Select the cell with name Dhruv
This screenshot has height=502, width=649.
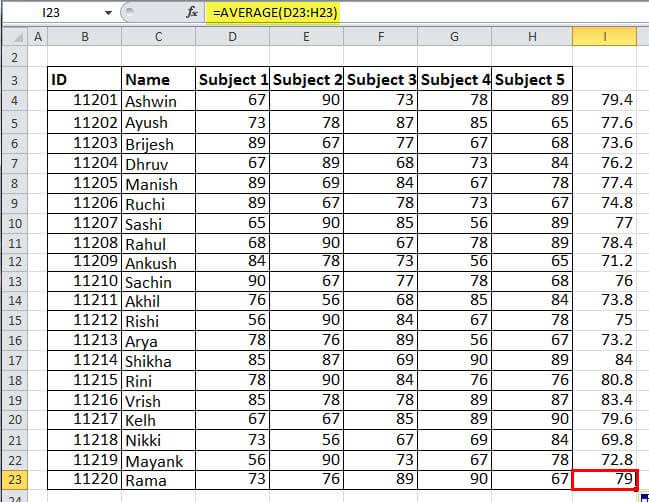point(159,163)
